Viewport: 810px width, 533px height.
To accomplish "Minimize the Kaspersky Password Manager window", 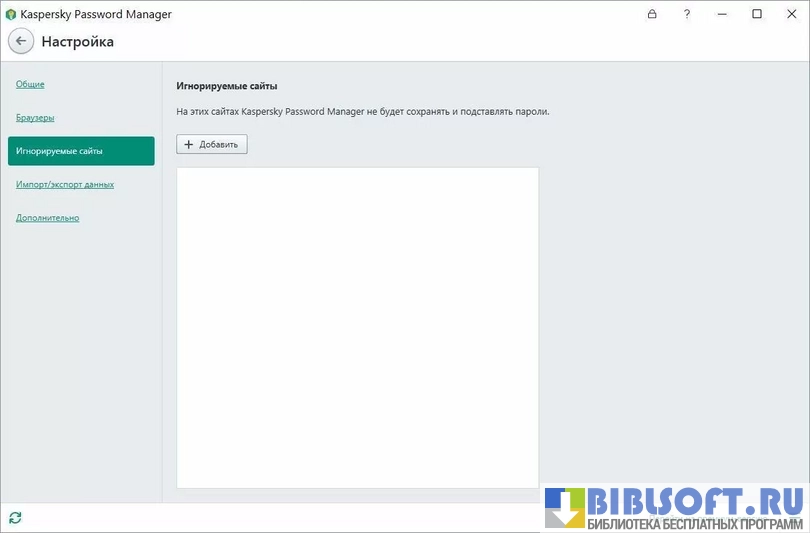I will 722,14.
